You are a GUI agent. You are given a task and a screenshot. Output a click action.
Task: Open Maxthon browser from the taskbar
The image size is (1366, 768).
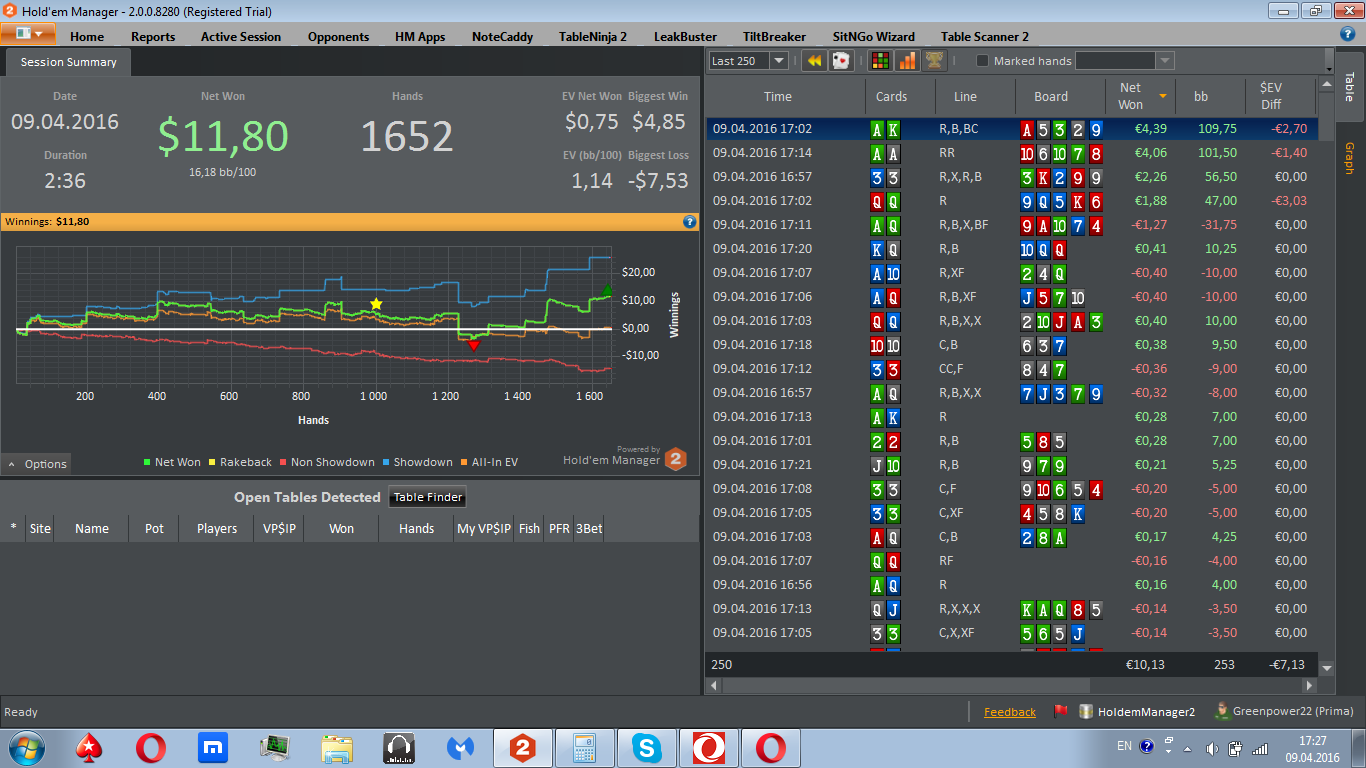pyautogui.click(x=213, y=747)
